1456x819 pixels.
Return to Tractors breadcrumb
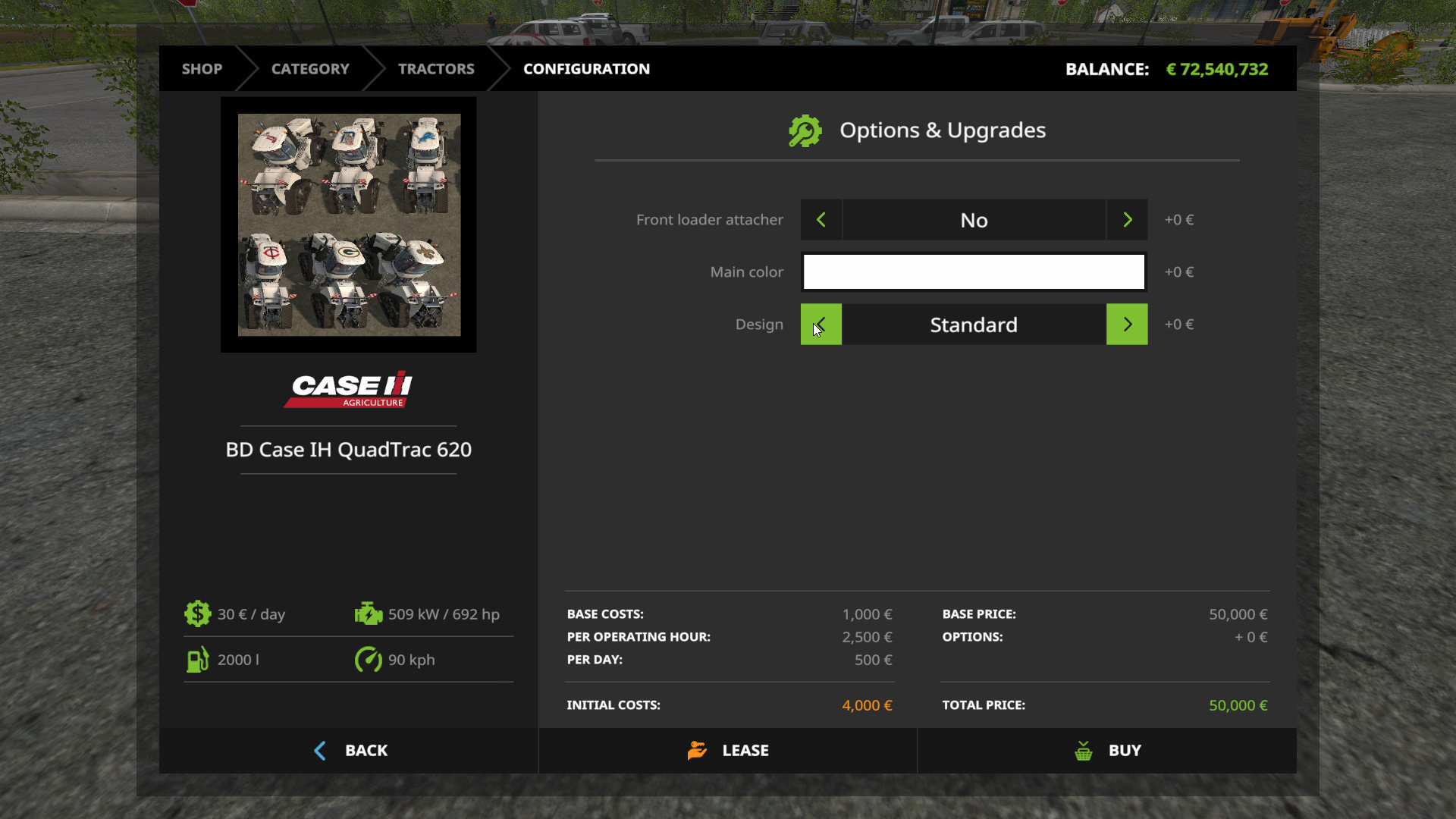pyautogui.click(x=436, y=69)
